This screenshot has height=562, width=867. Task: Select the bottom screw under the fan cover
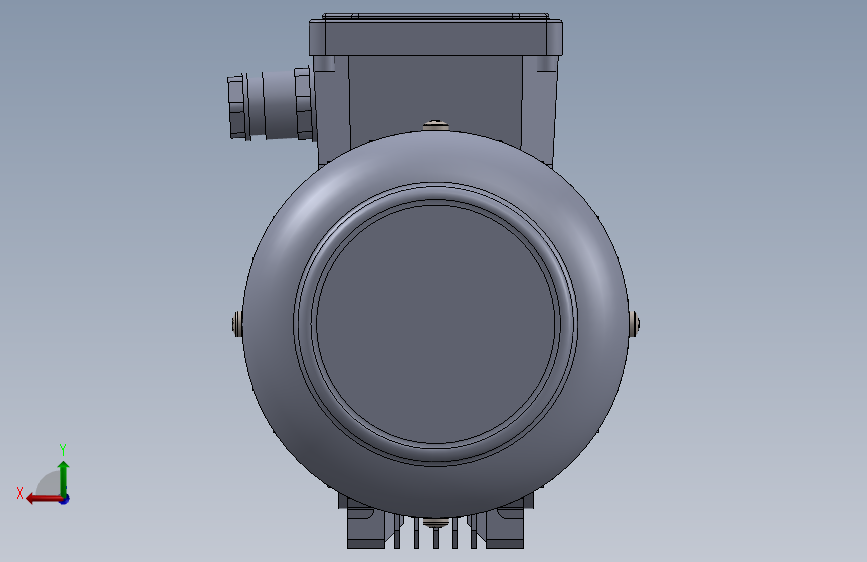[x=436, y=522]
